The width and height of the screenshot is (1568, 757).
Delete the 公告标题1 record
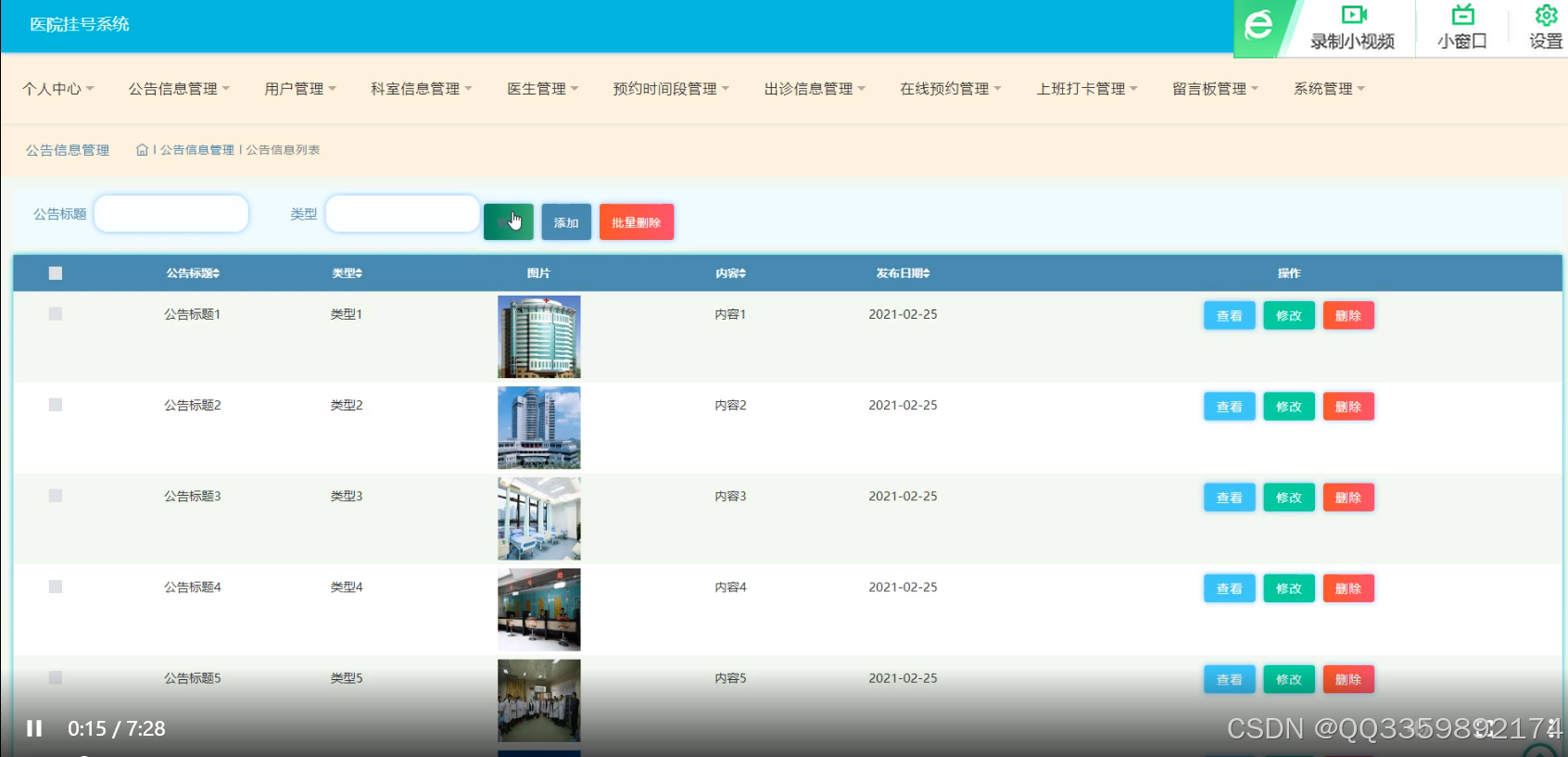[1348, 316]
